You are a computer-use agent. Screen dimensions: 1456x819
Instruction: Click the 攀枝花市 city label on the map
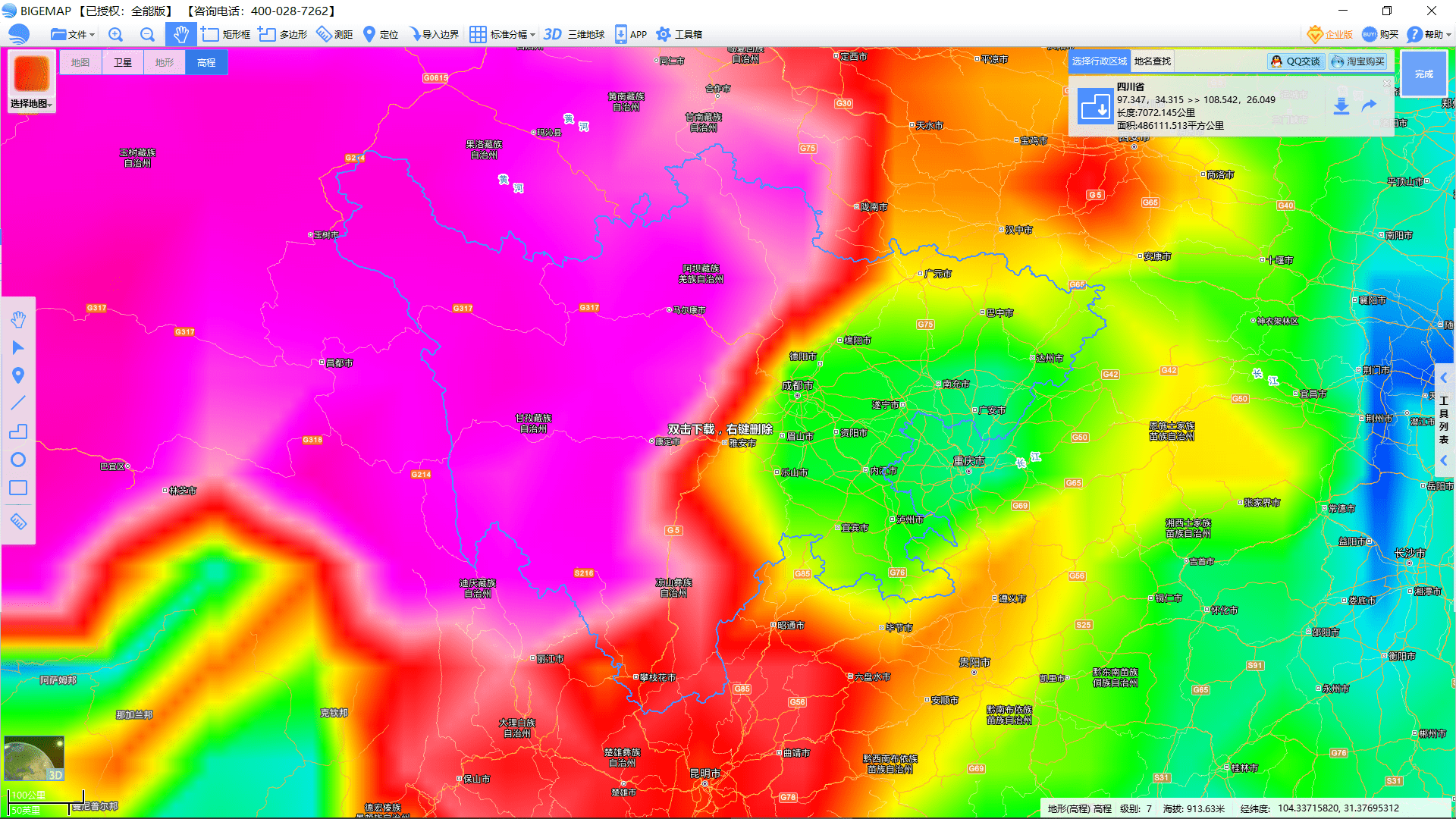point(657,677)
